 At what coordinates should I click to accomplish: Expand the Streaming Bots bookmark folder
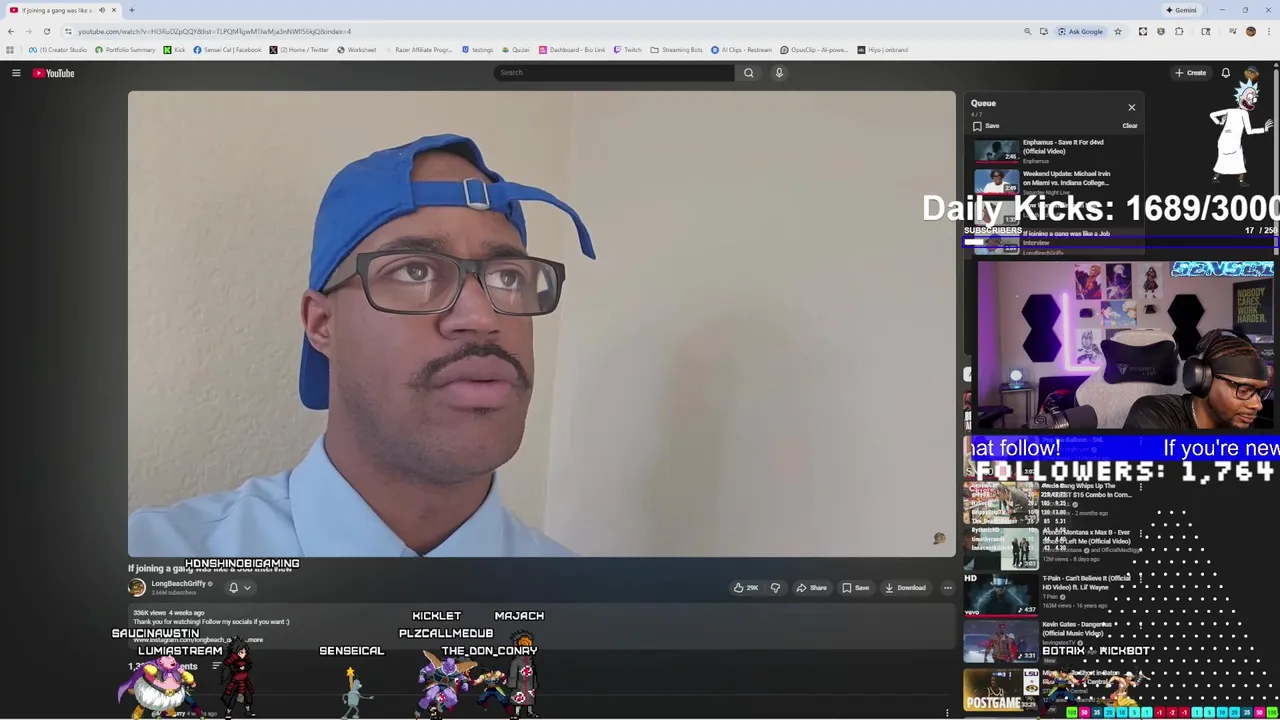(x=676, y=50)
